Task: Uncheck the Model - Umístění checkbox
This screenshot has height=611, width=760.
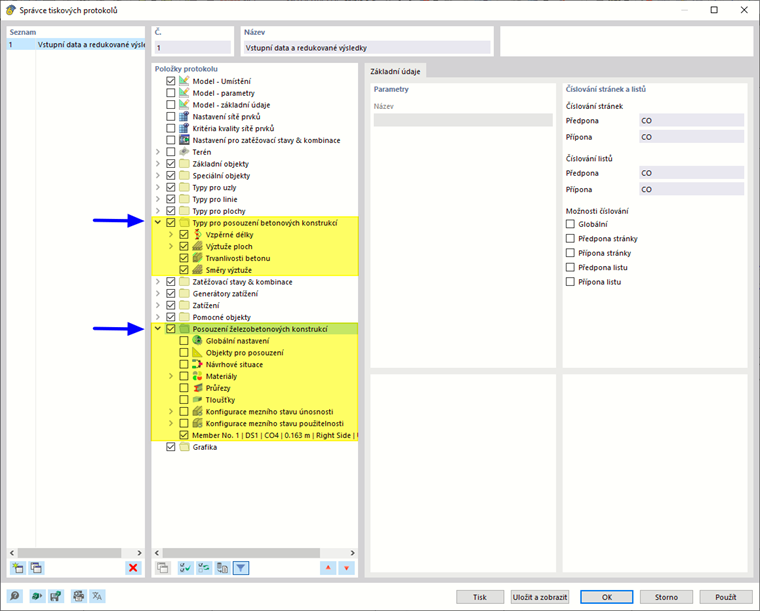Action: (171, 81)
